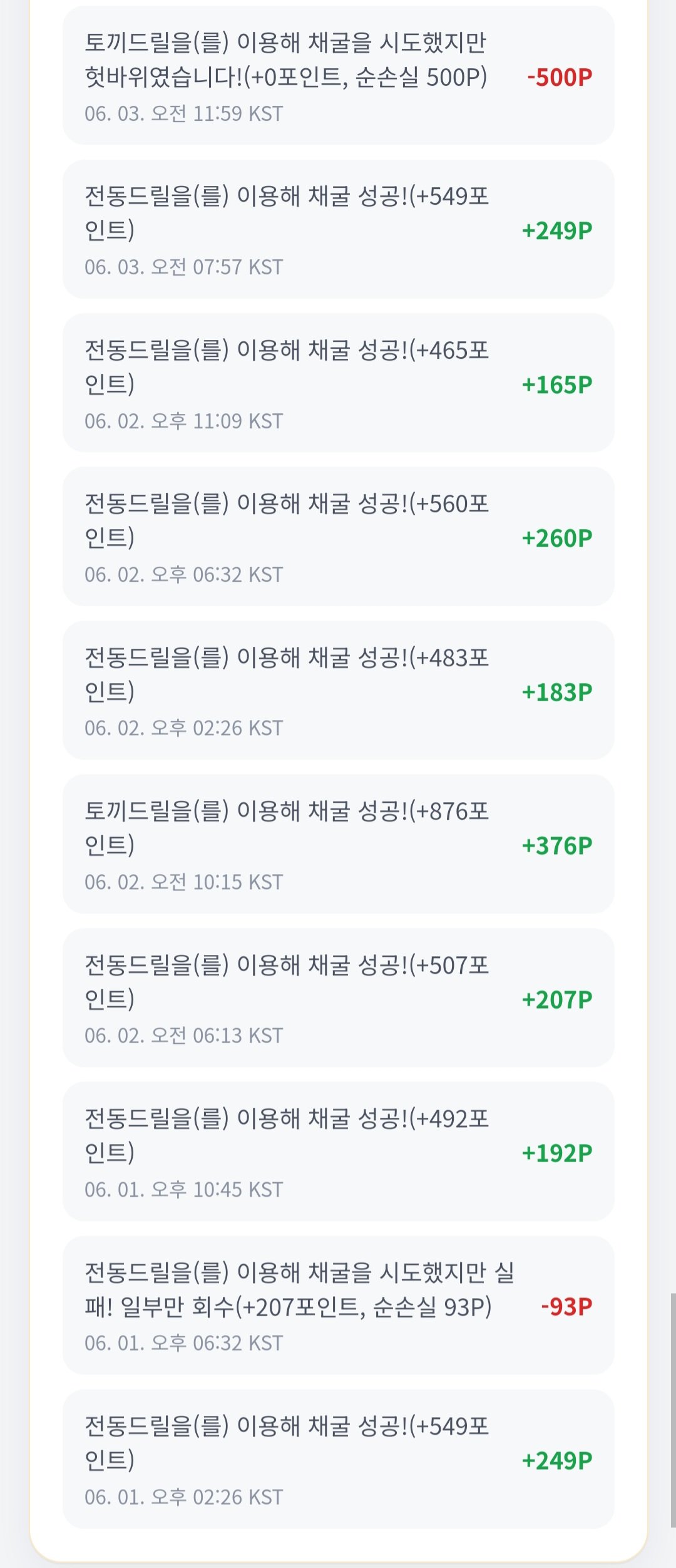Select the +207P amount
This screenshot has height=1568, width=676.
pyautogui.click(x=557, y=999)
